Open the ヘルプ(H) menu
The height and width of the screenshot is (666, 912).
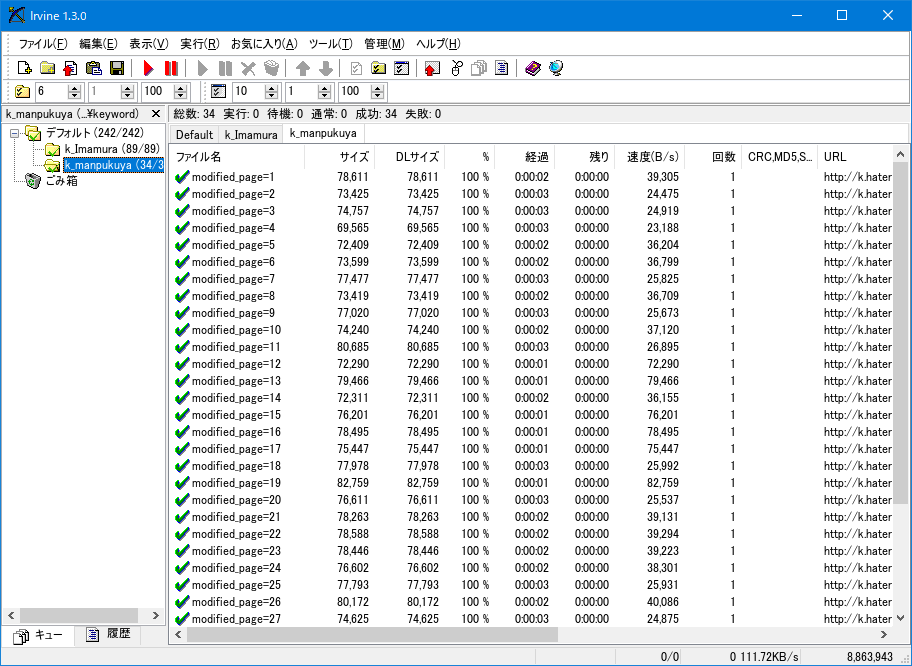click(x=438, y=44)
